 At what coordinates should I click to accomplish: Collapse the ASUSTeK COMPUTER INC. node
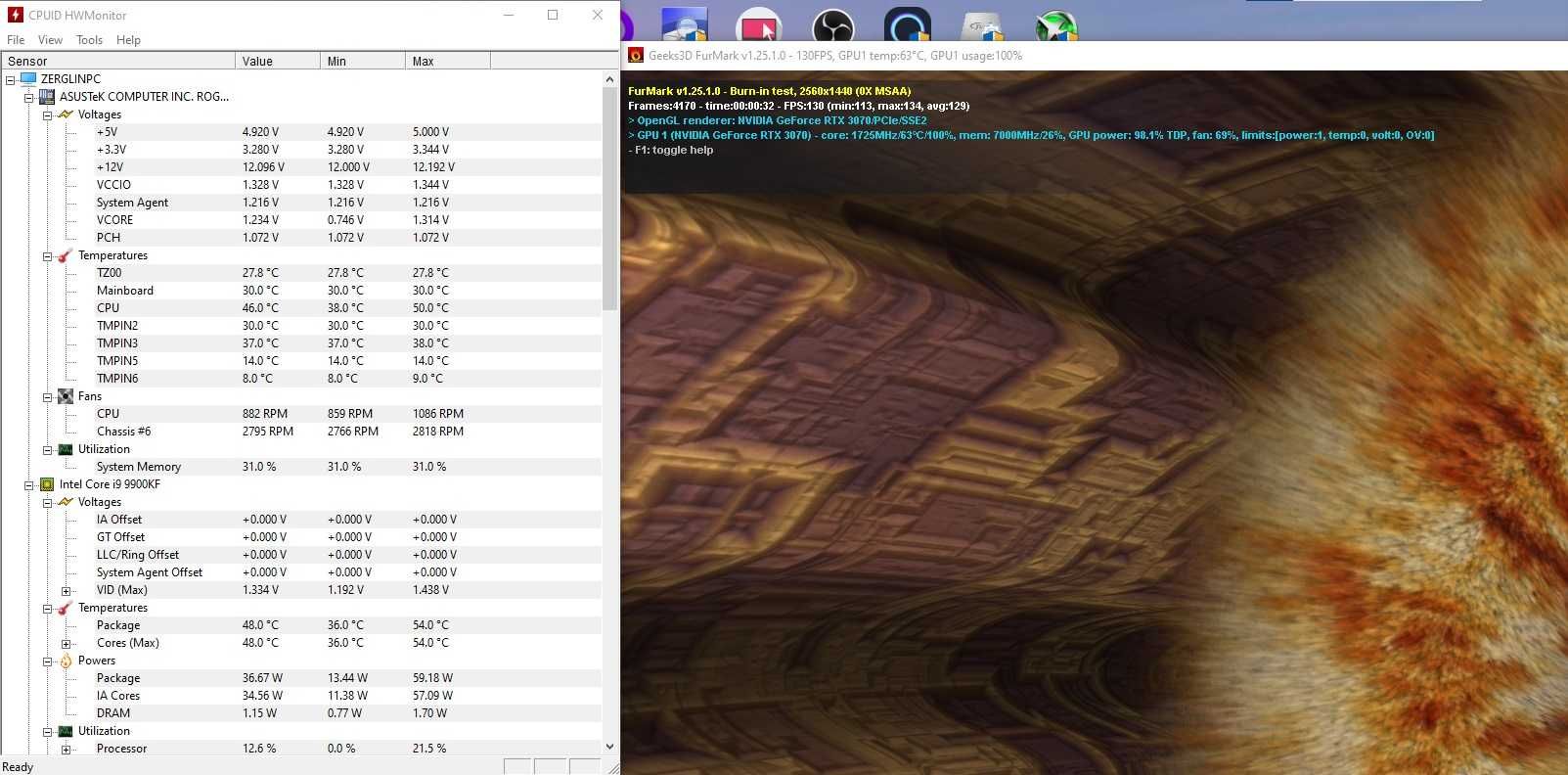pos(28,97)
